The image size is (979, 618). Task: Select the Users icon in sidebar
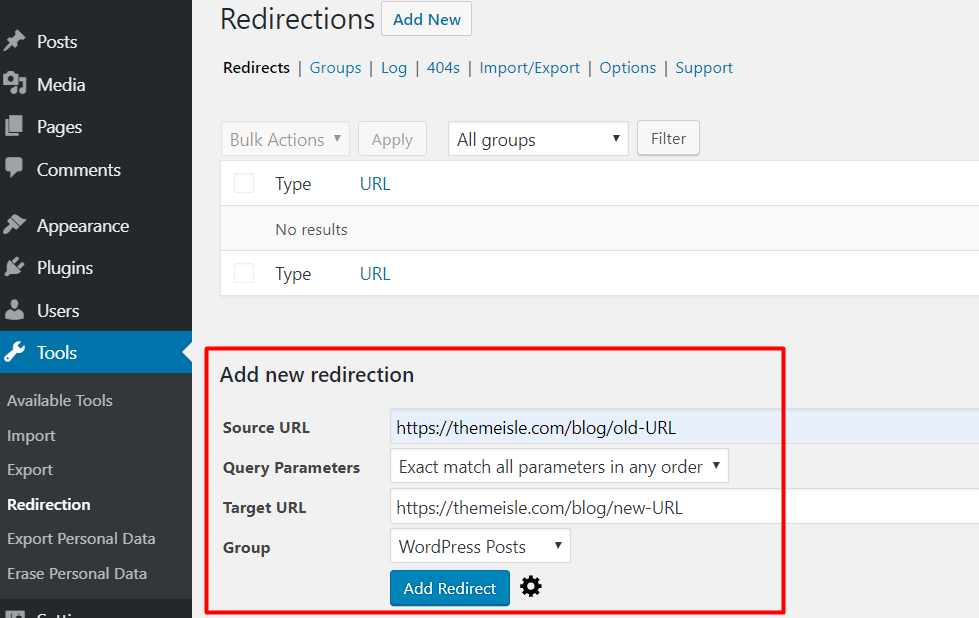(16, 310)
